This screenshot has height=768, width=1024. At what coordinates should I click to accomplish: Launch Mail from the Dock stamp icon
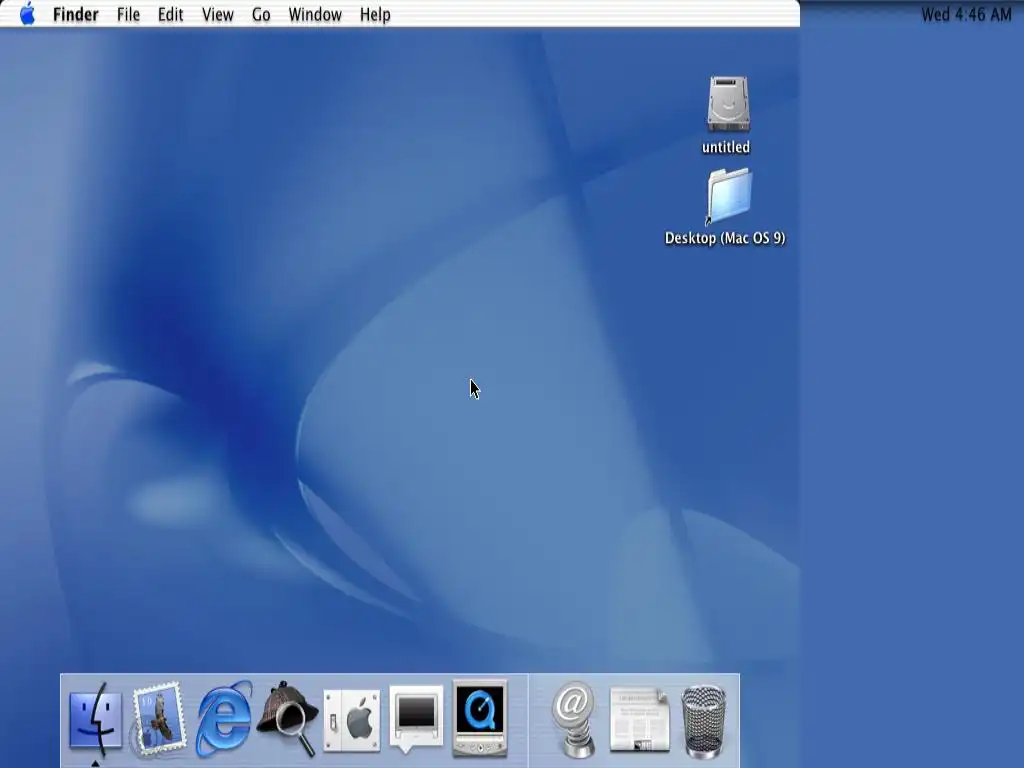[159, 718]
